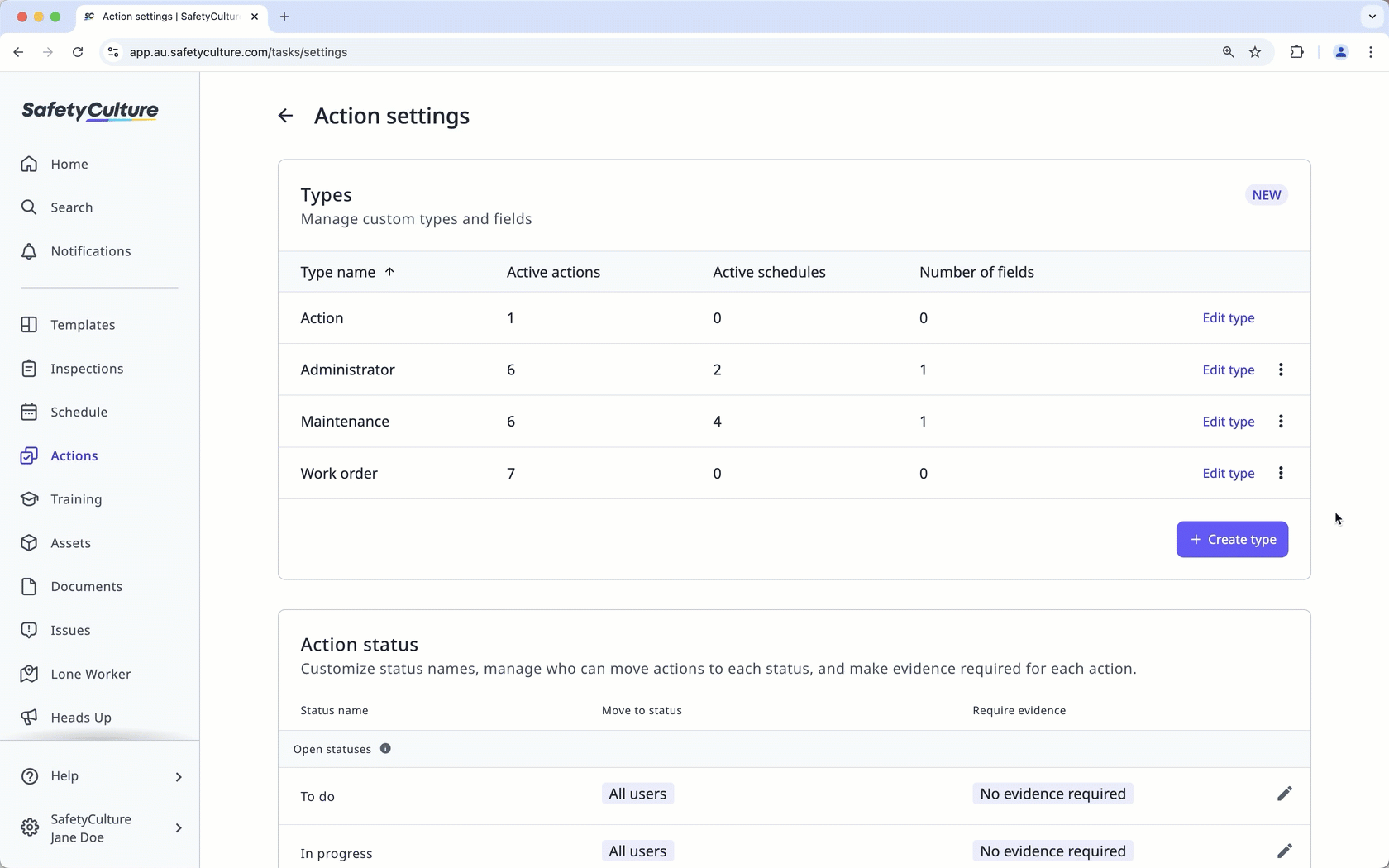Open a new browser tab
Screen dimensions: 1389x868
click(284, 17)
